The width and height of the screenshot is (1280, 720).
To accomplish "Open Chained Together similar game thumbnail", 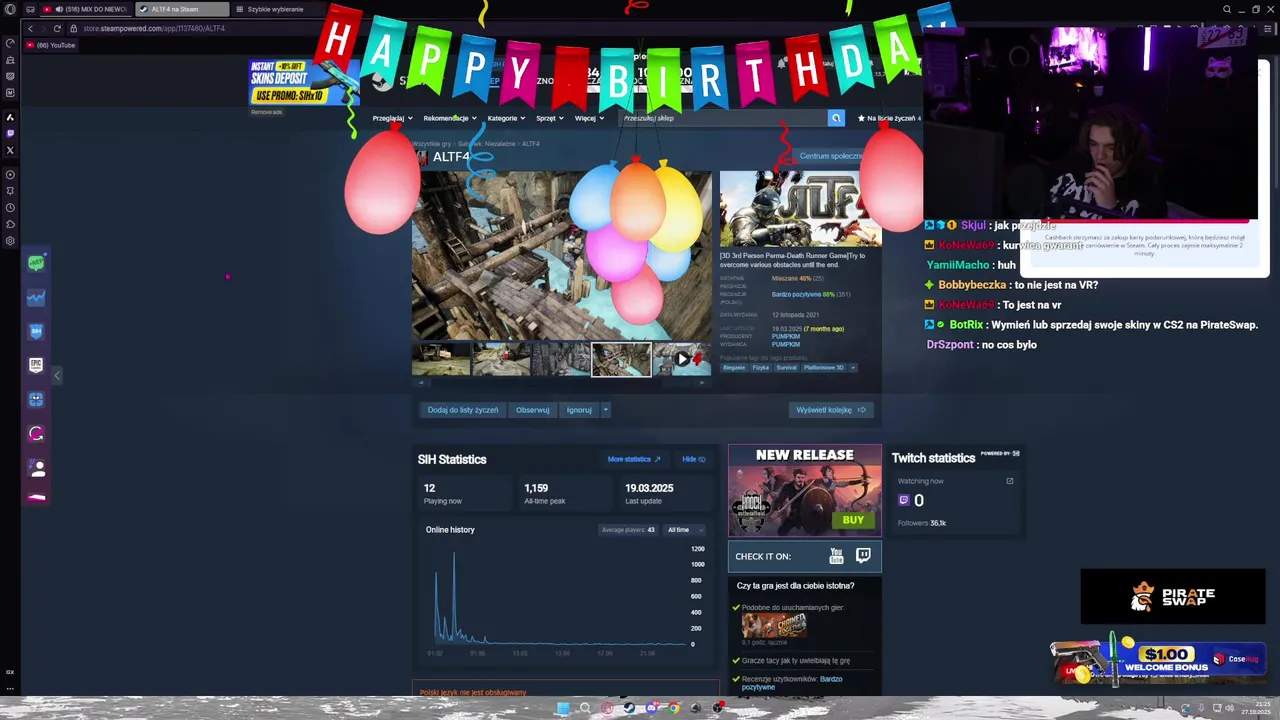I will (774, 626).
